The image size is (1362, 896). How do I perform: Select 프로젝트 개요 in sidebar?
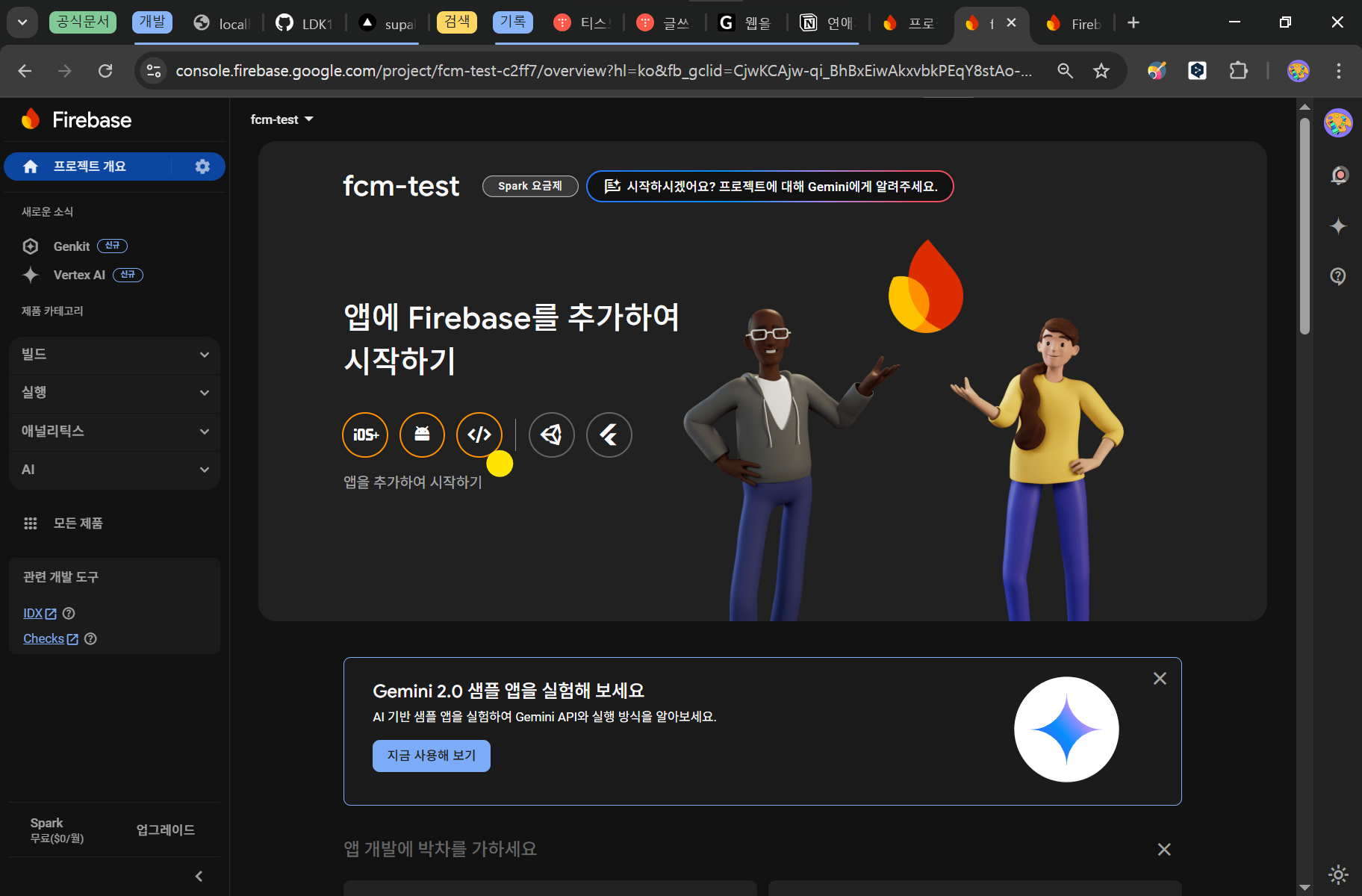pos(90,167)
